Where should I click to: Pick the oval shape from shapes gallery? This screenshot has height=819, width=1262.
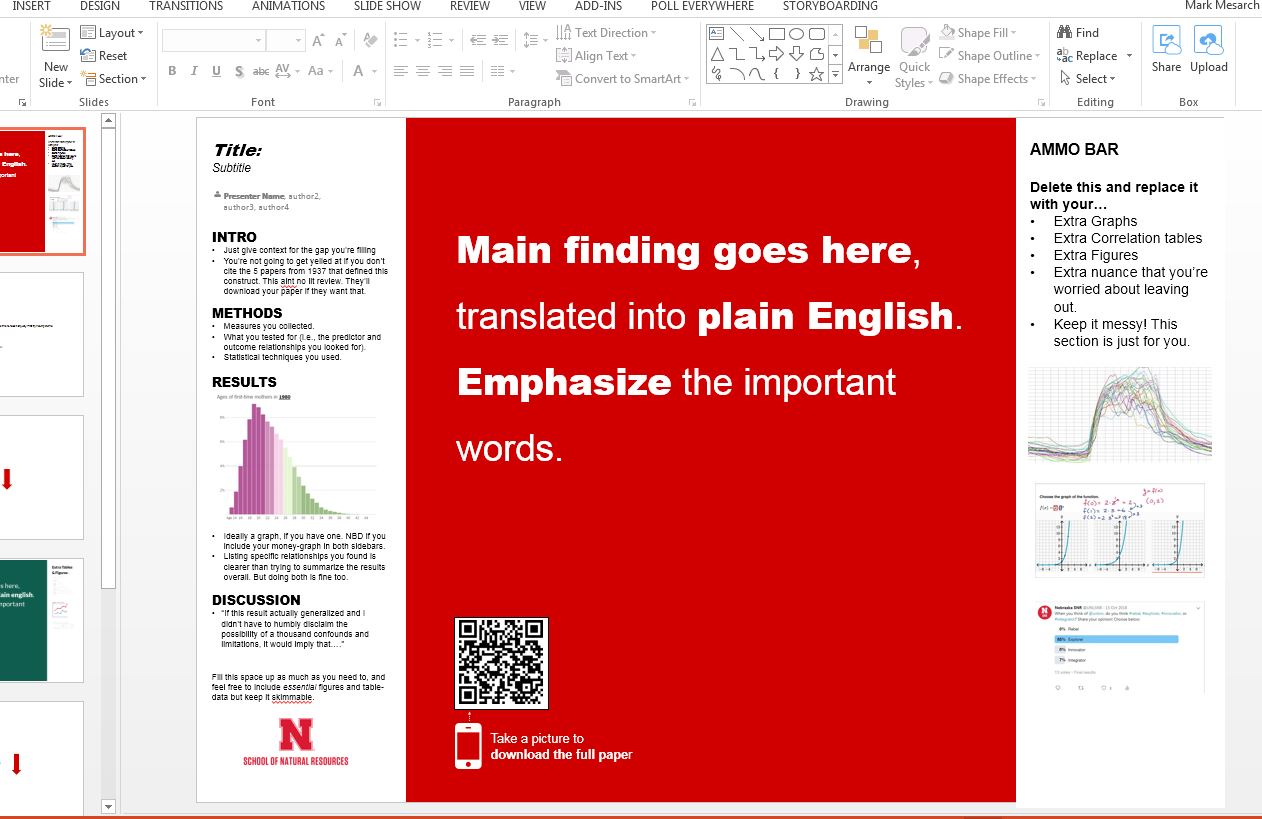797,34
